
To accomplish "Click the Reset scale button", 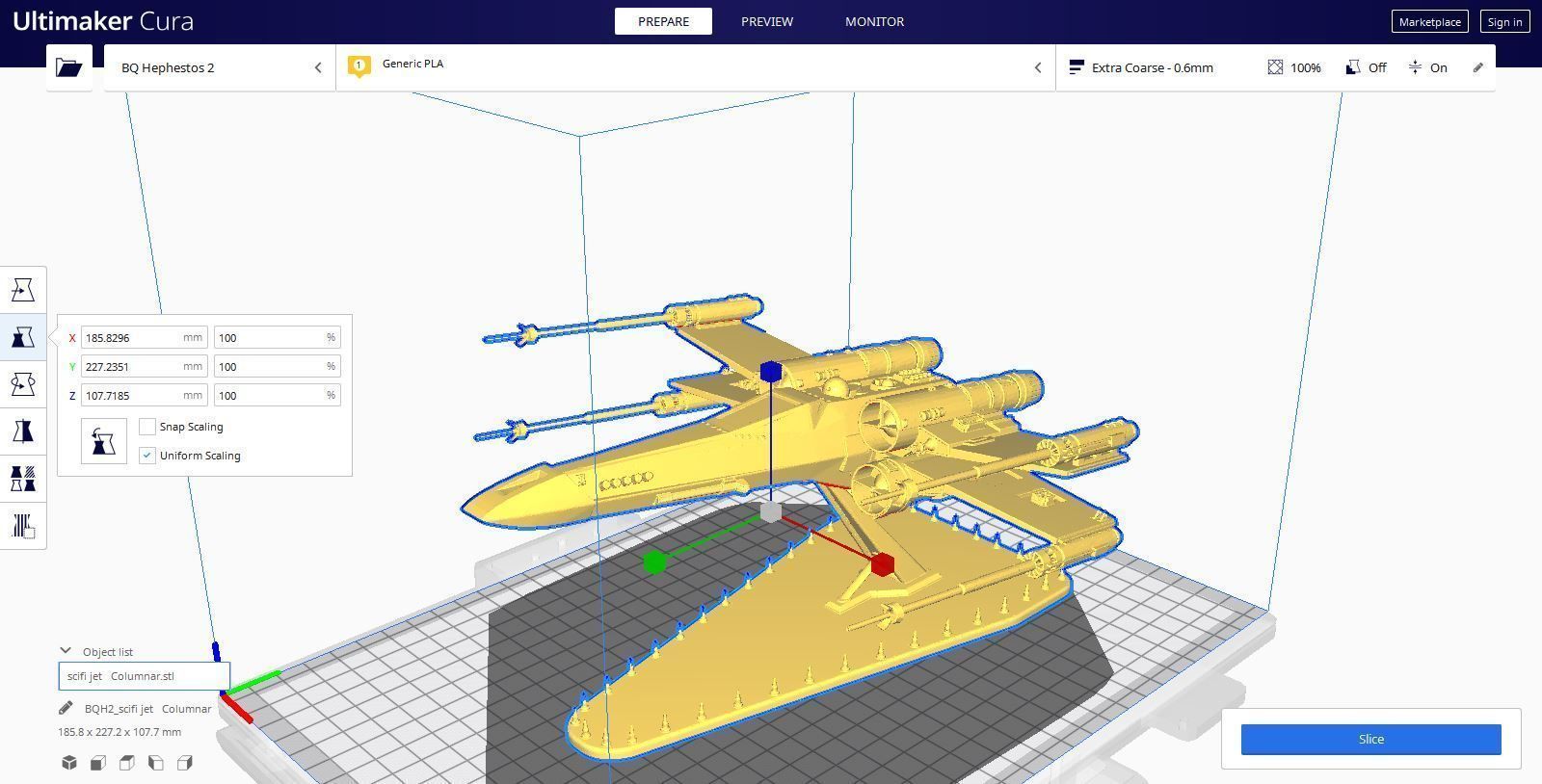I will click(x=104, y=441).
